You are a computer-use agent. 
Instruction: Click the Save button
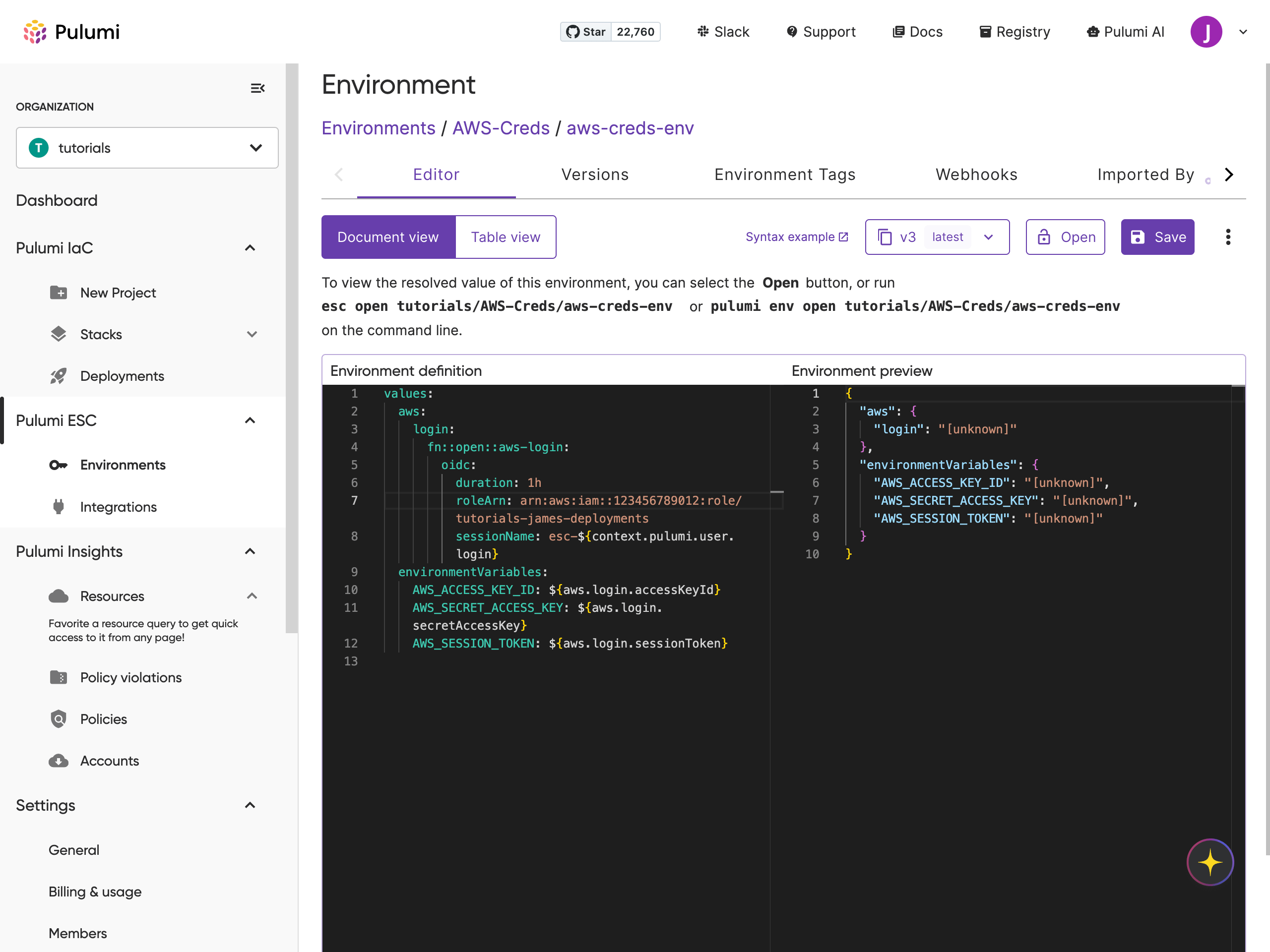[x=1157, y=237]
